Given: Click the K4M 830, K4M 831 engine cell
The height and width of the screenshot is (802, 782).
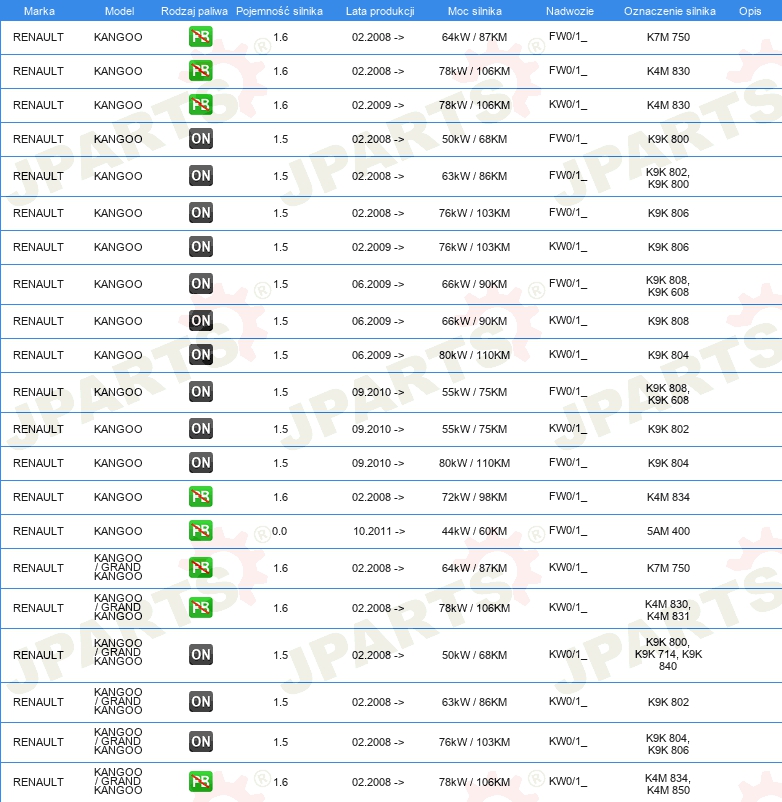Looking at the screenshot, I should 668,610.
